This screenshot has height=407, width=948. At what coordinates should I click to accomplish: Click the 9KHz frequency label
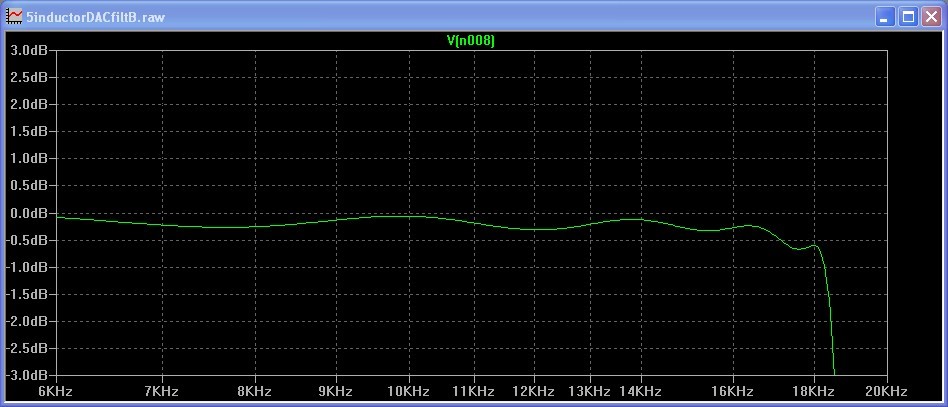(x=336, y=391)
